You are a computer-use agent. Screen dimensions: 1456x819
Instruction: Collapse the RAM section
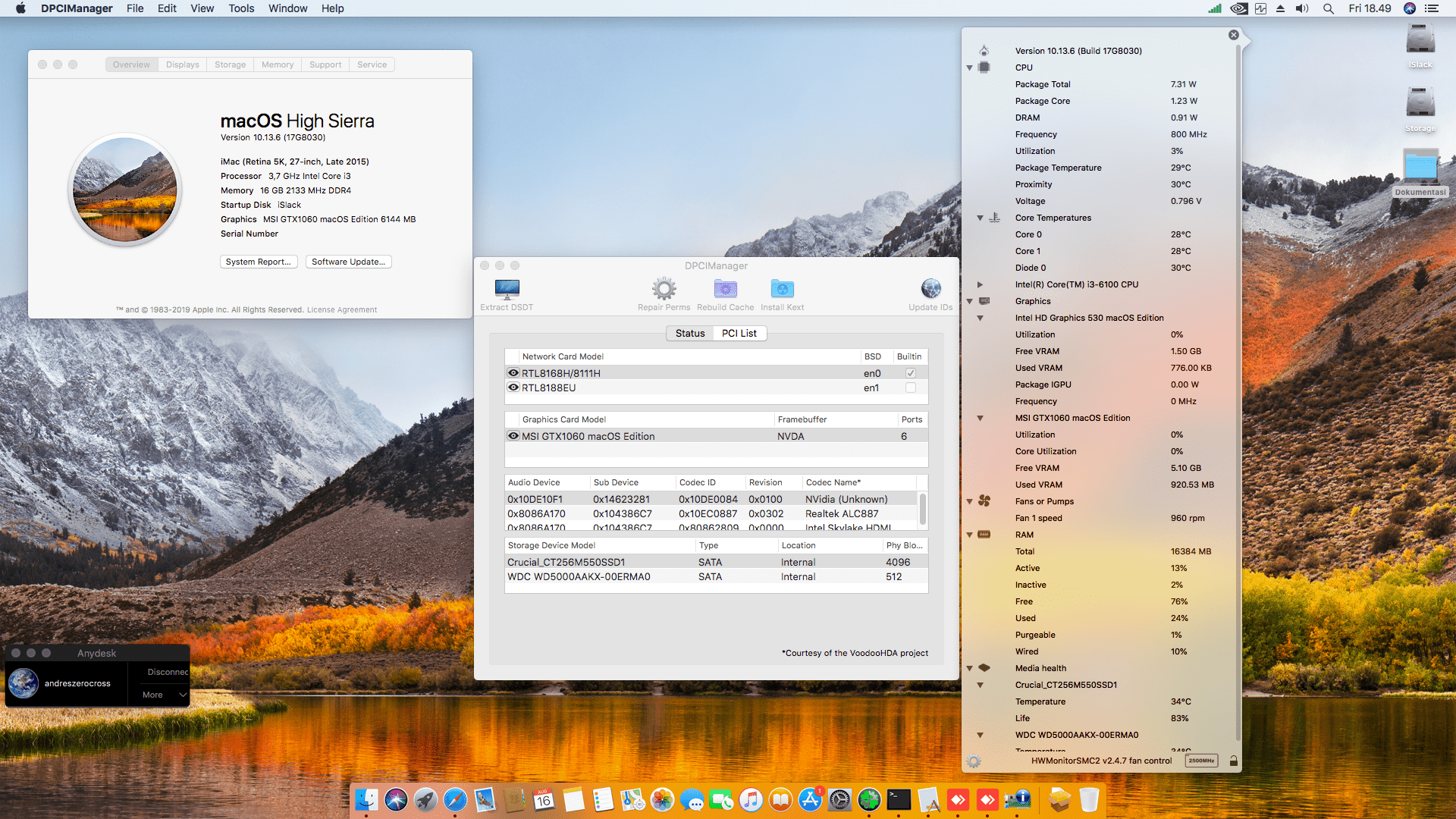click(x=970, y=535)
